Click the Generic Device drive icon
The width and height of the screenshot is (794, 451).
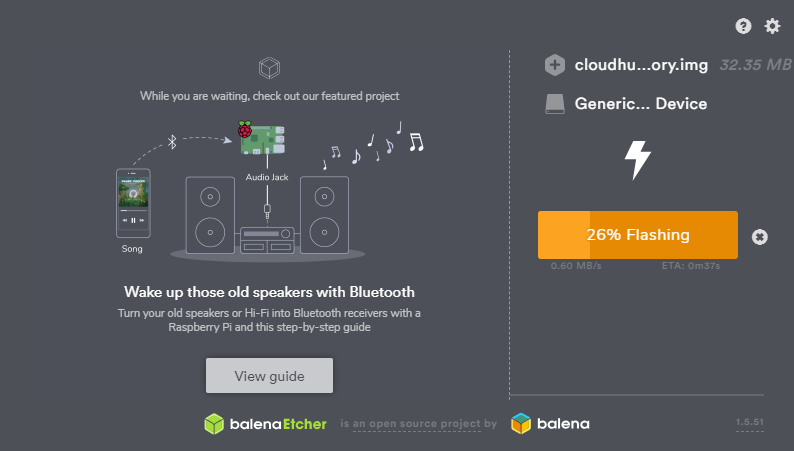pyautogui.click(x=554, y=104)
